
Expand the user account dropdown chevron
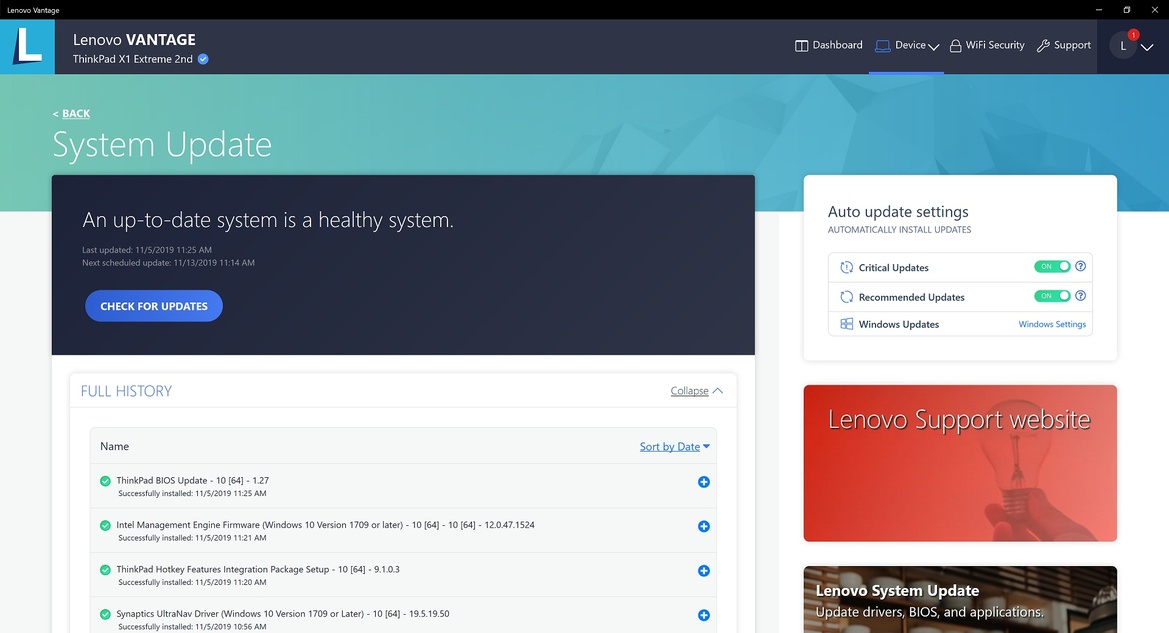(x=1147, y=47)
